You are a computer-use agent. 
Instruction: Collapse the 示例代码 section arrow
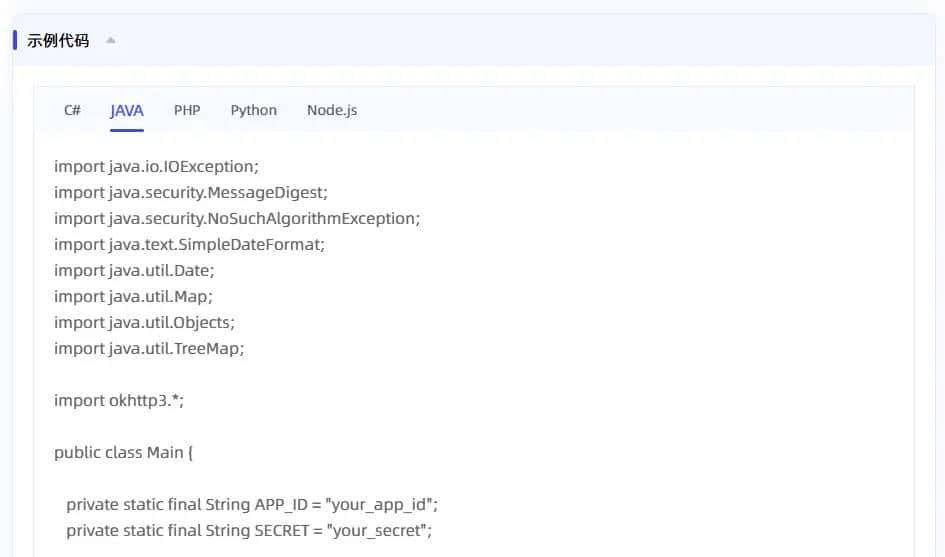tap(111, 41)
